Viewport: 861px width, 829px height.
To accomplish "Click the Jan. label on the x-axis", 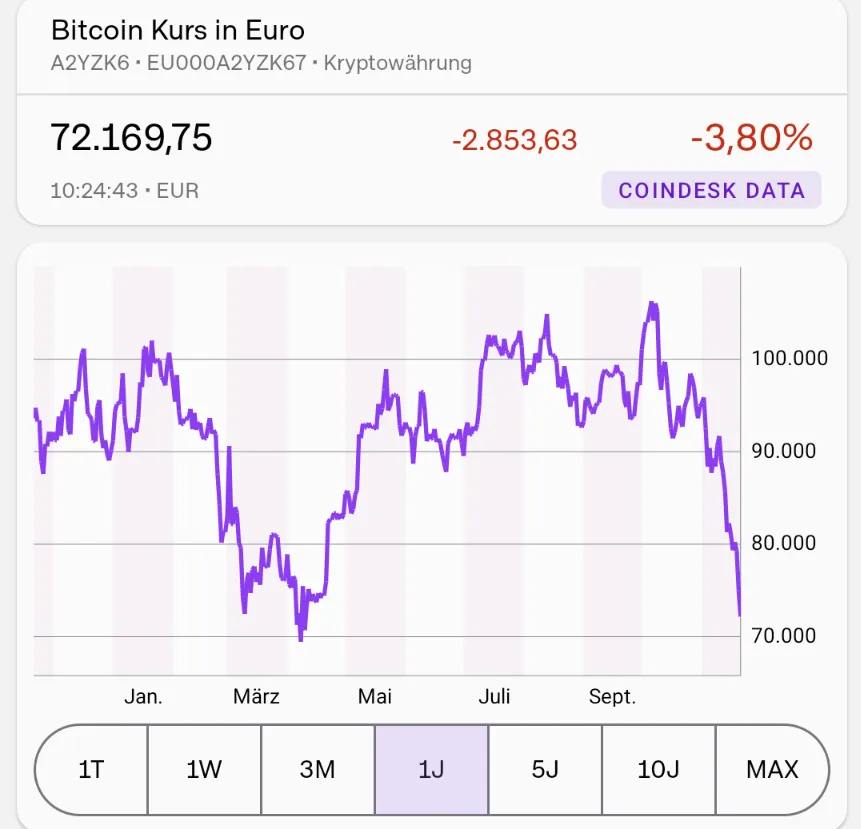I will (143, 697).
